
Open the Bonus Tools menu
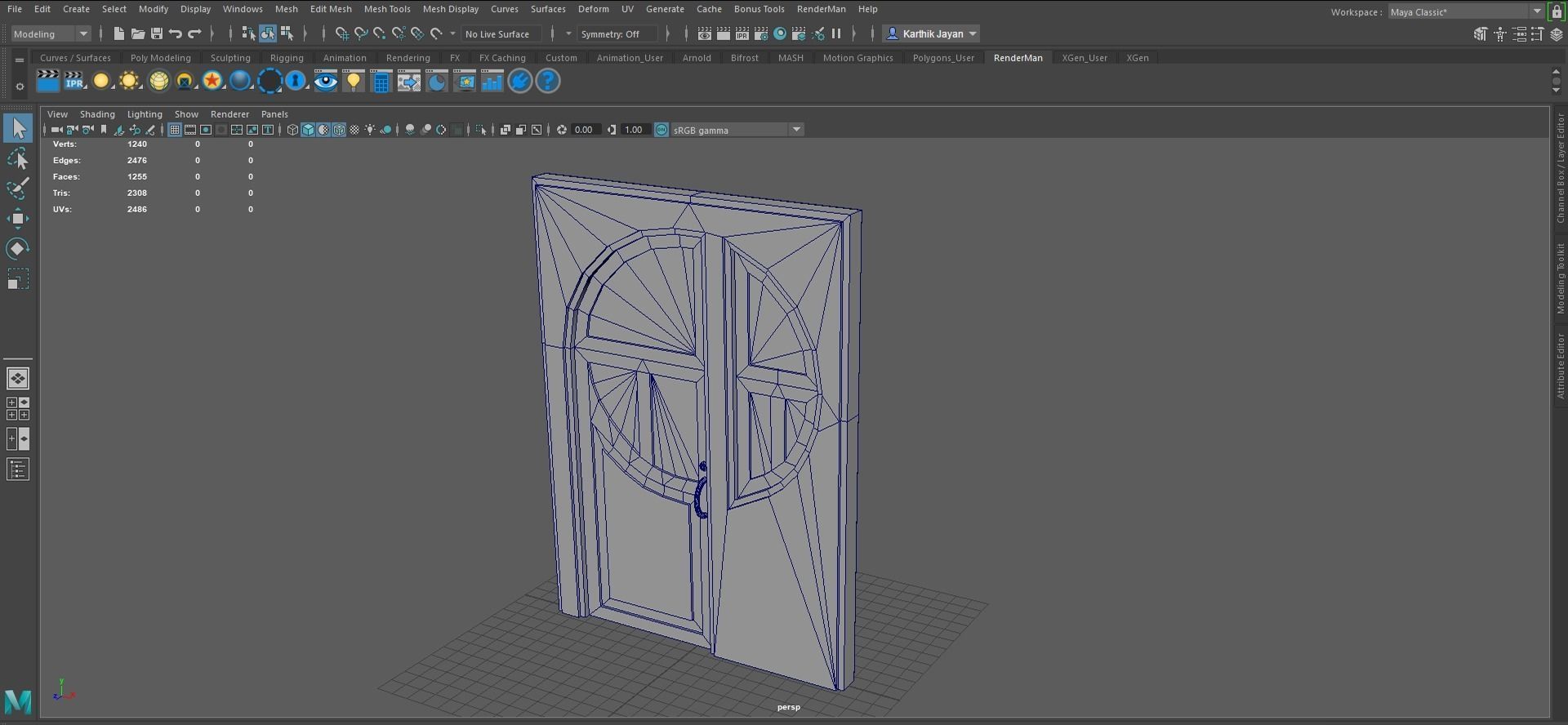pos(759,9)
